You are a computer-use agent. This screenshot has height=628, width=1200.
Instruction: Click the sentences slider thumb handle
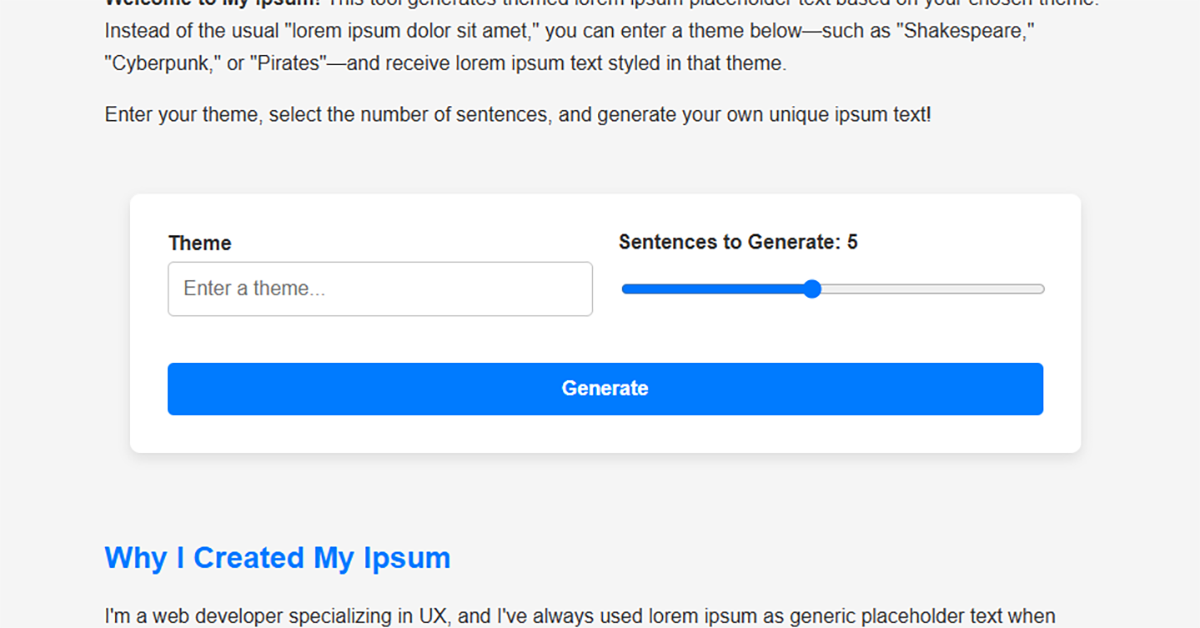(x=812, y=289)
